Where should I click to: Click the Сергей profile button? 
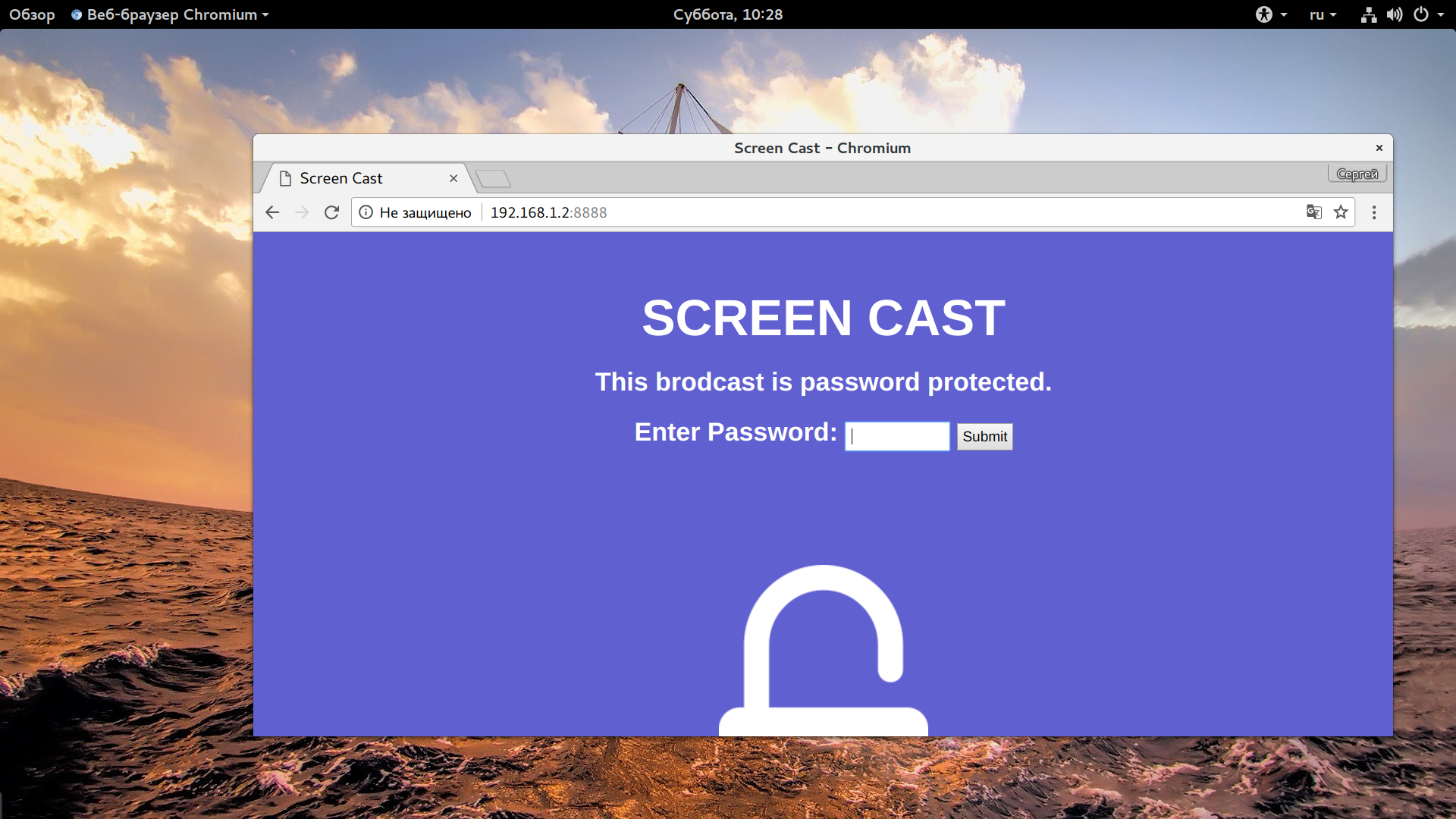tap(1357, 174)
